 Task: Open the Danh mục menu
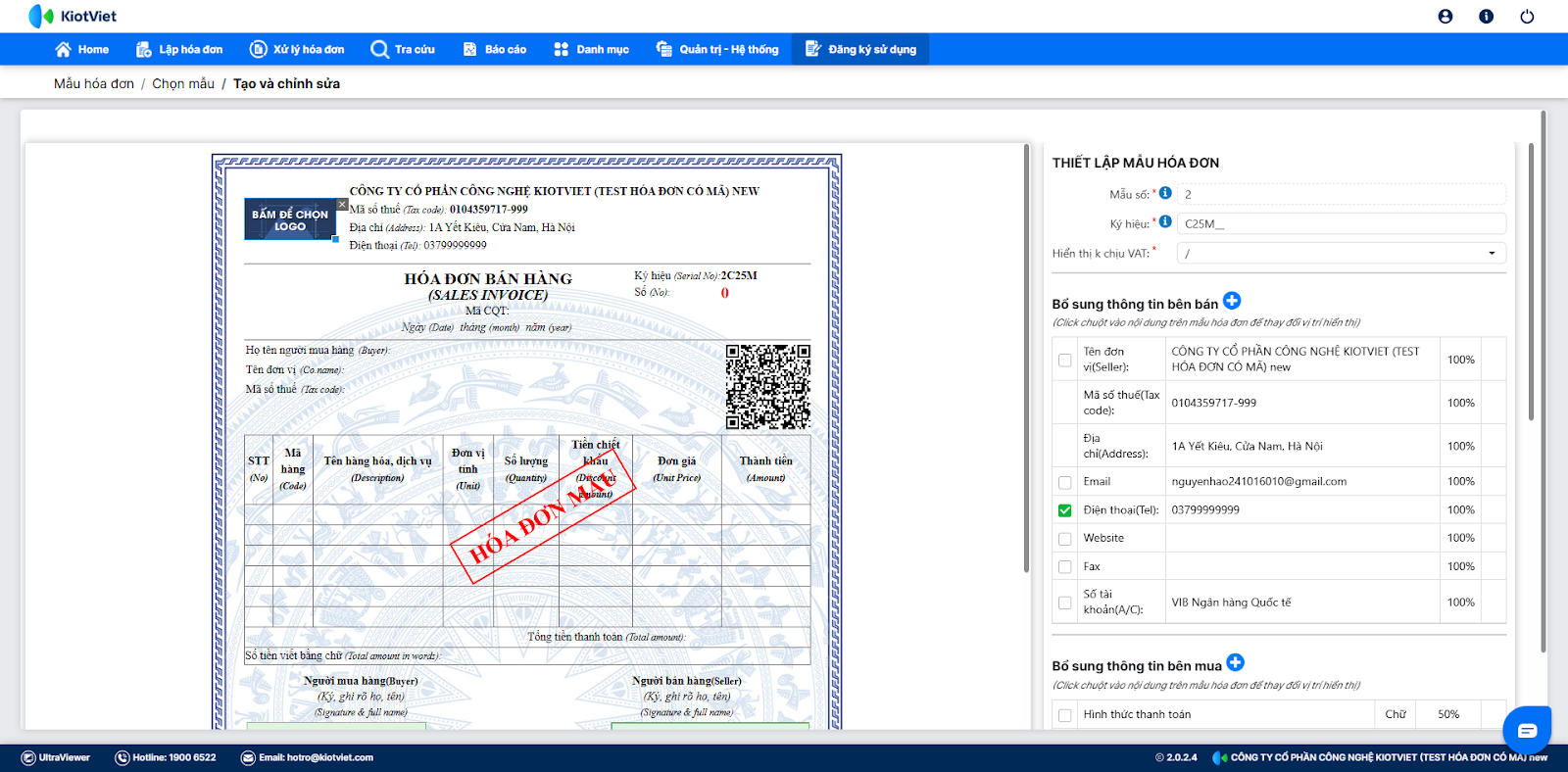pos(592,49)
